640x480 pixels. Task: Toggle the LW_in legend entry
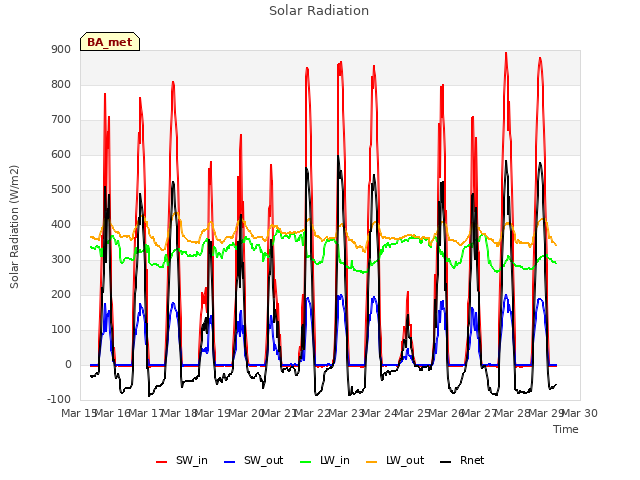pyautogui.click(x=325, y=461)
